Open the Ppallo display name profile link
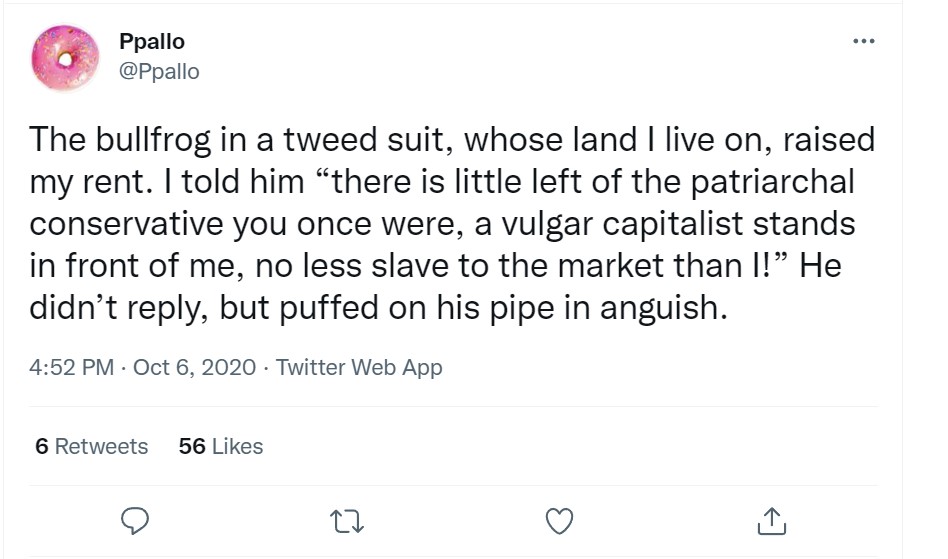 point(151,42)
